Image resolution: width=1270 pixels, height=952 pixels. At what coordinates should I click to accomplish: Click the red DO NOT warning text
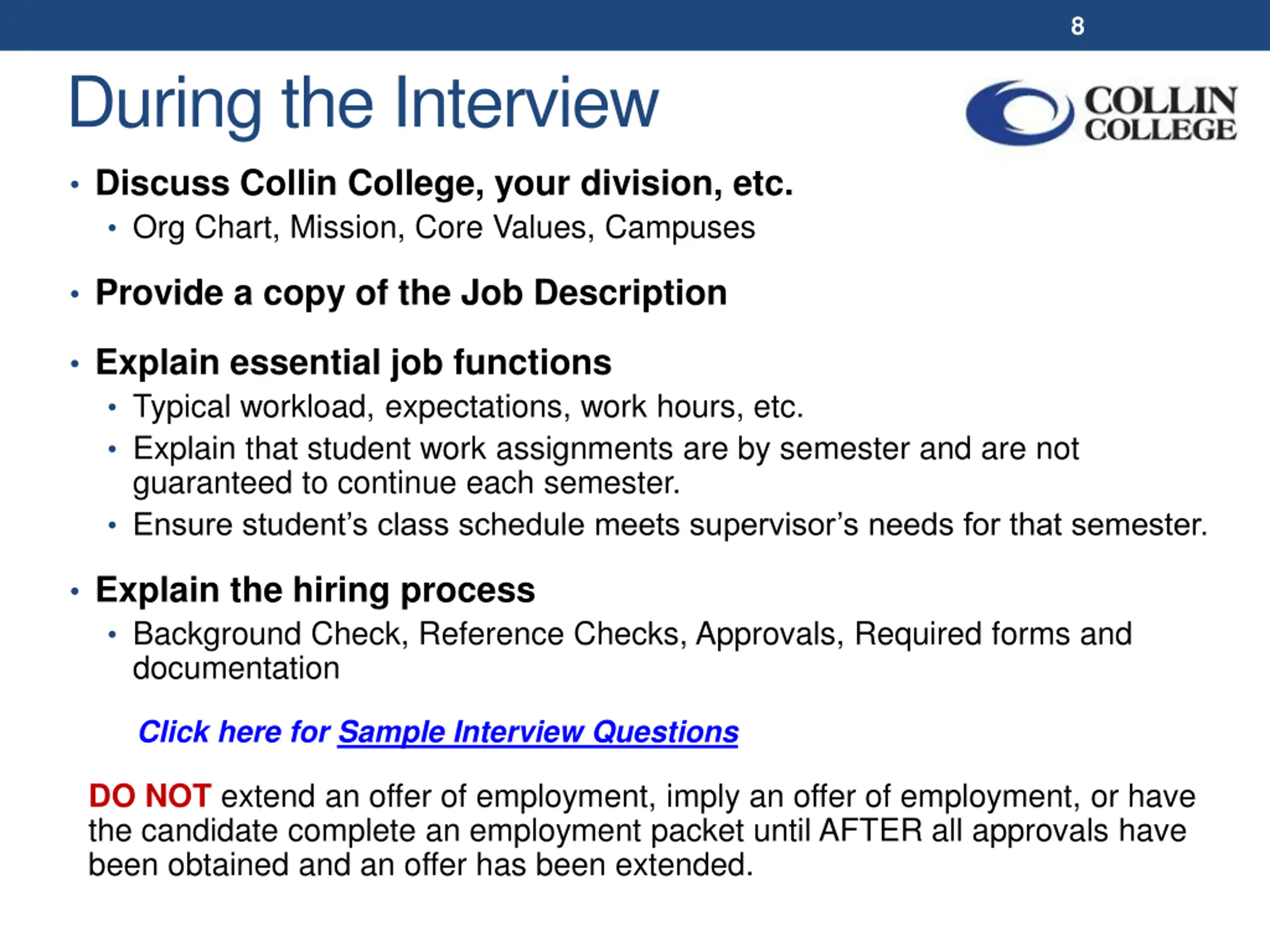[x=150, y=796]
